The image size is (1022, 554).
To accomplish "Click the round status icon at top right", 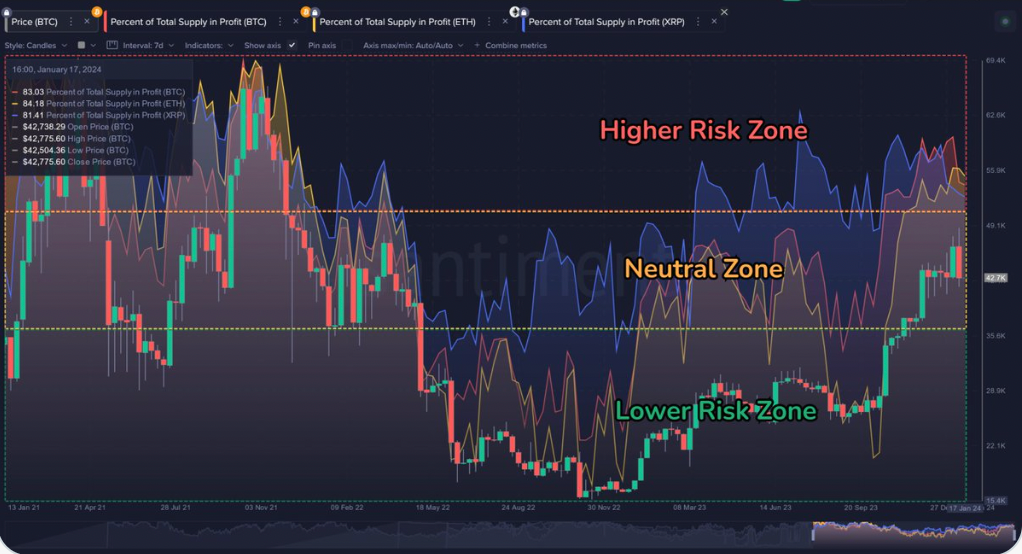I will click(x=1004, y=22).
